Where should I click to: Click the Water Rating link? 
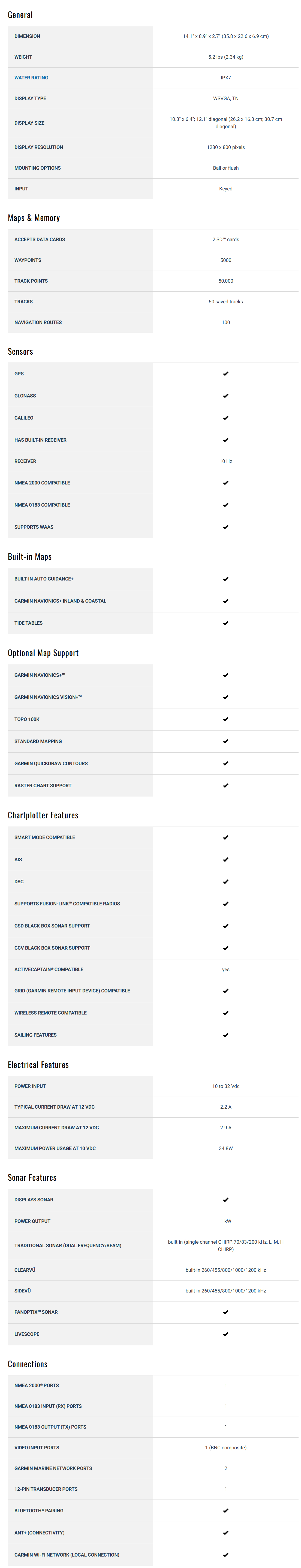[31, 78]
